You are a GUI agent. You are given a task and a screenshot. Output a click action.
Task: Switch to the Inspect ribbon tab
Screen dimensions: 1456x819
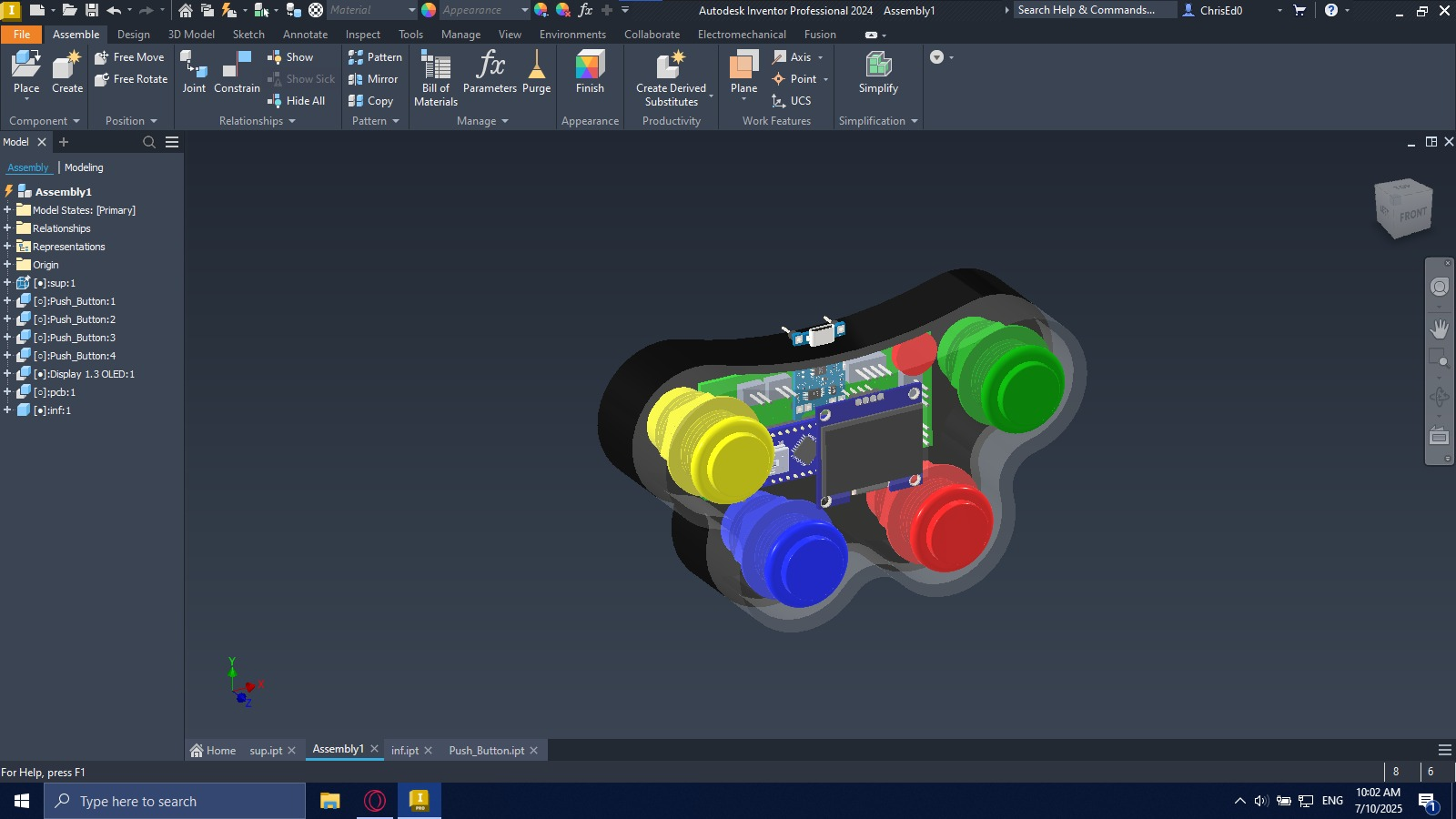[x=363, y=35]
